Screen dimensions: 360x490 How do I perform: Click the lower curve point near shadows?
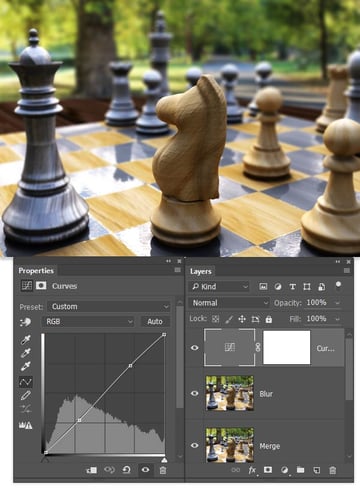79,420
